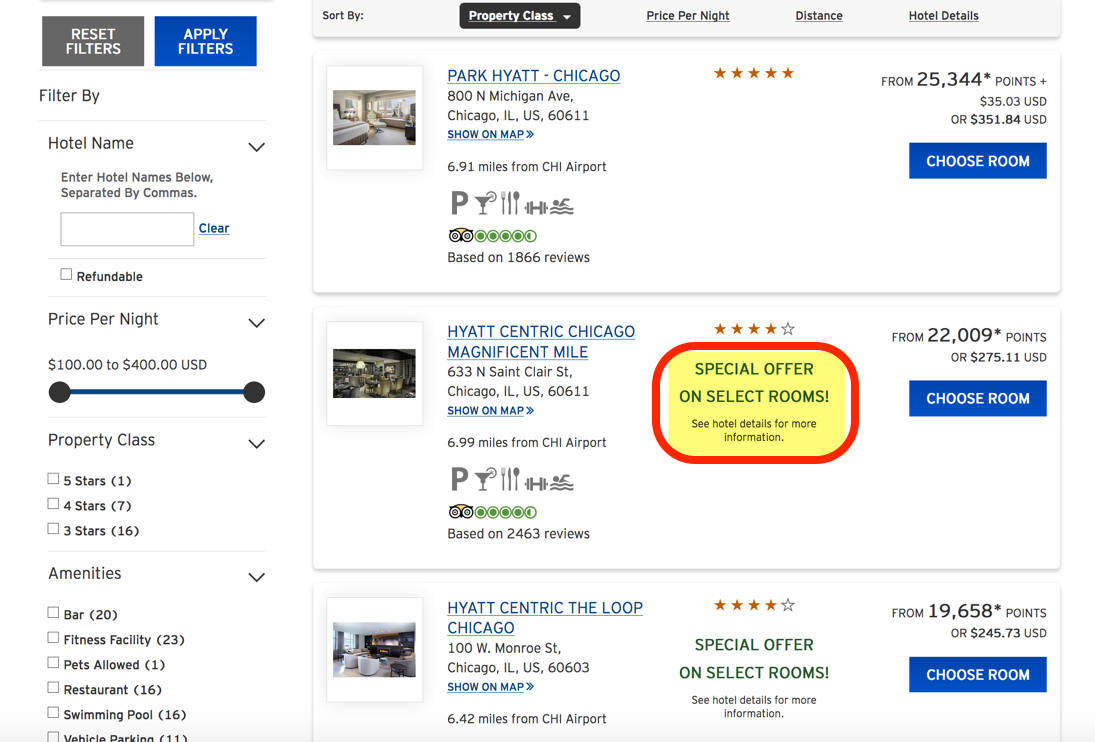Click the bar cocktail icon for Hyatt Centric Magnificent Mile
The image size is (1095, 742).
(485, 480)
